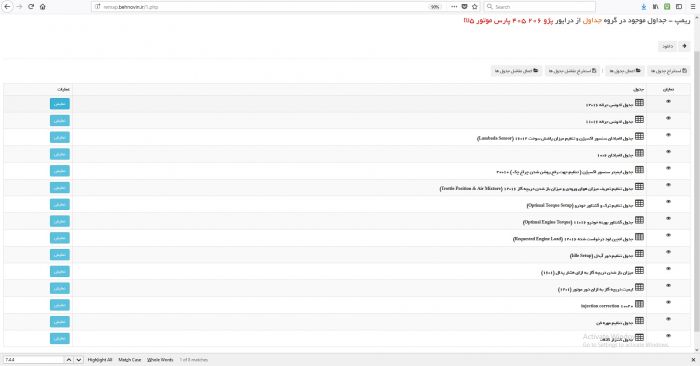The height and width of the screenshot is (366, 700).
Task: Open the library icon in the browser toolbar
Action: point(655,7)
